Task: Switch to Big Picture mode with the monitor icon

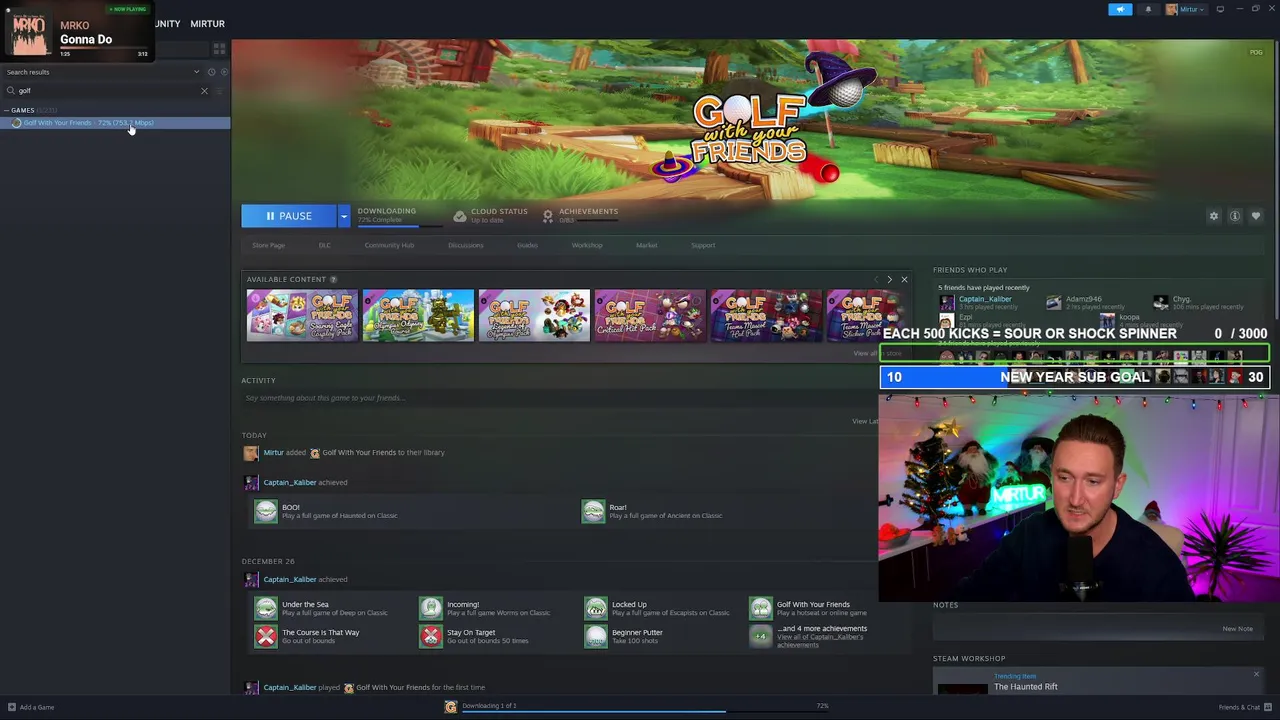Action: (x=1220, y=9)
